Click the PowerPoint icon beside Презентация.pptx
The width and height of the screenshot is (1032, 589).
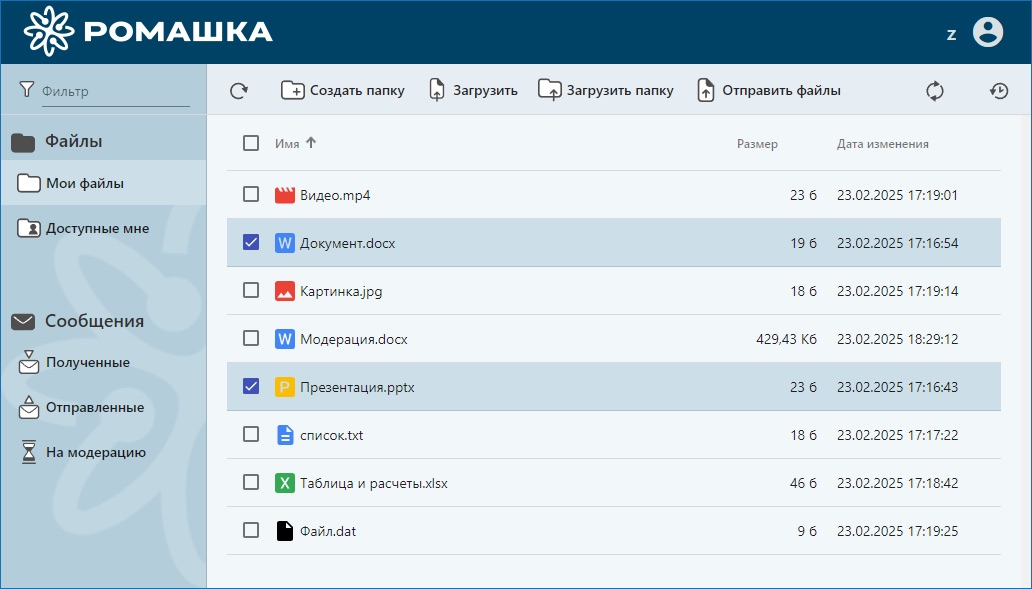pyautogui.click(x=284, y=387)
